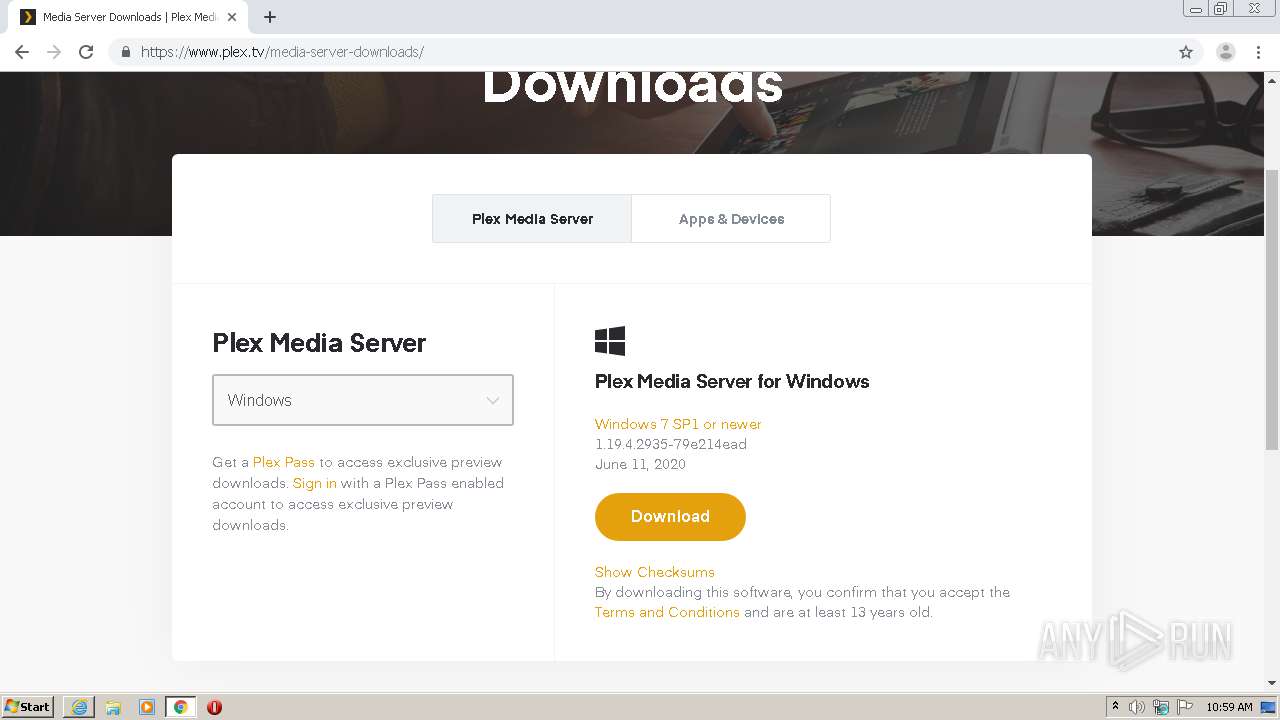
Task: Click the yellow Download button
Action: (670, 517)
